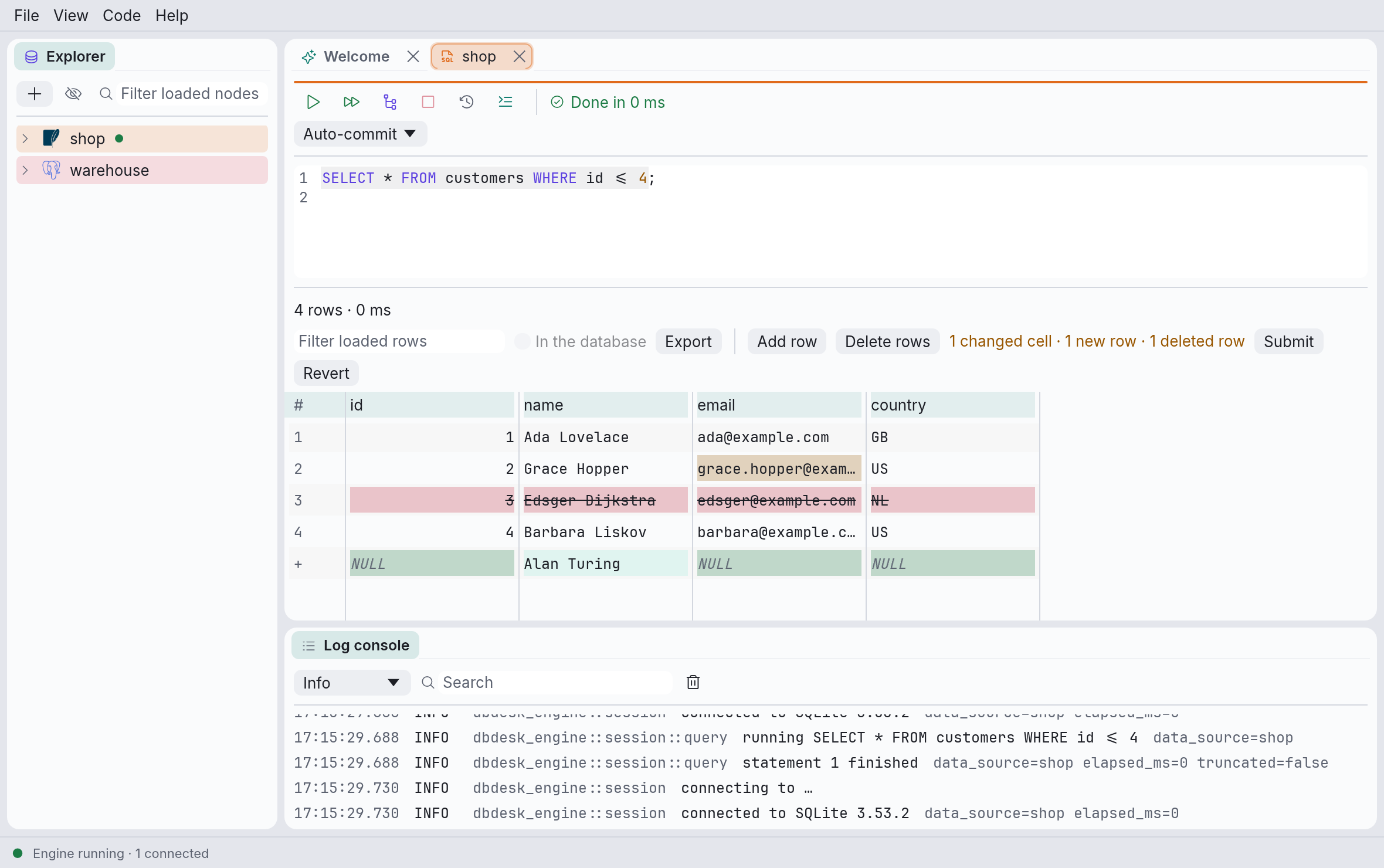1384x868 pixels.
Task: Toggle hidden nodes eye icon in Explorer
Action: [x=73, y=94]
